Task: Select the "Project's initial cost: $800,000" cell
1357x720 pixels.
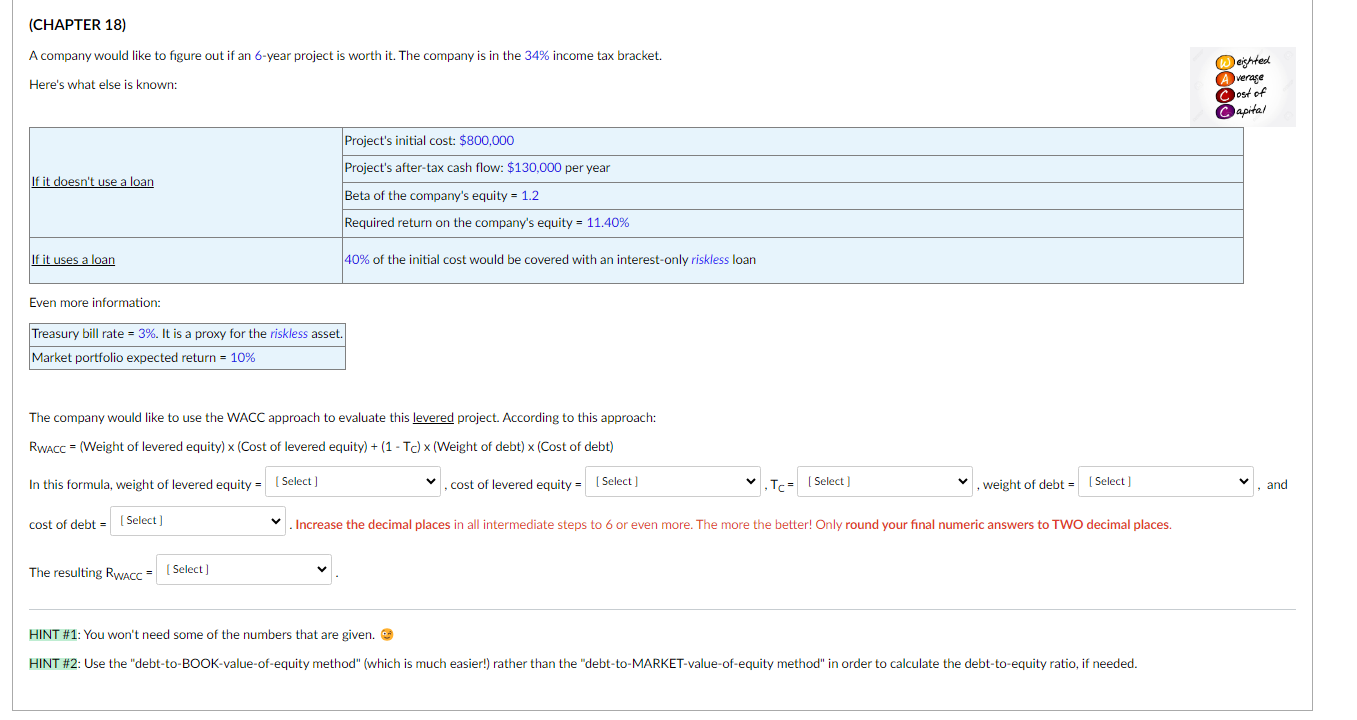Action: point(792,141)
